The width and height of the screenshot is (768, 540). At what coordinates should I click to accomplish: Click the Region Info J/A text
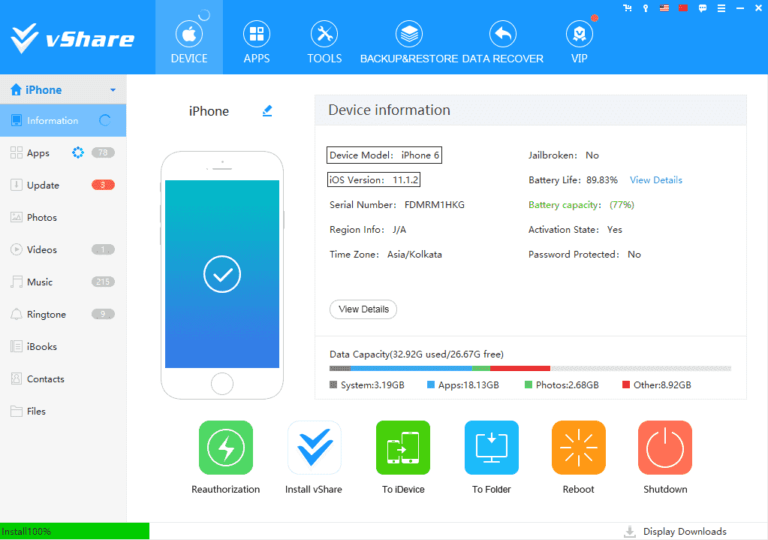[x=367, y=229]
